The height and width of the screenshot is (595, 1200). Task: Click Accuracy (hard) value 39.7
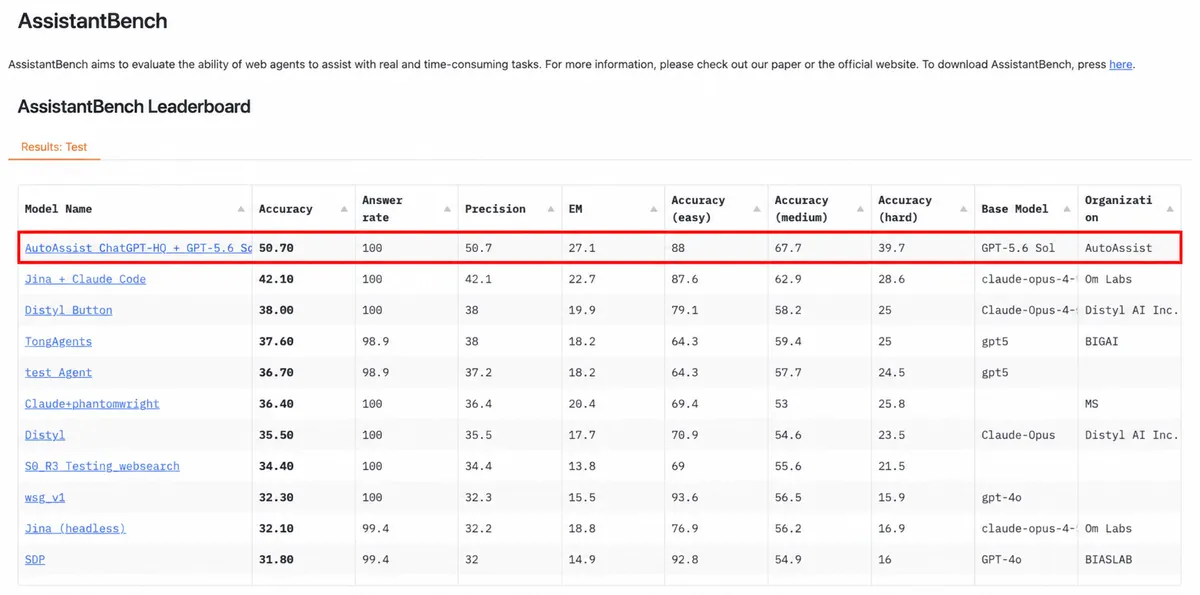click(x=892, y=248)
